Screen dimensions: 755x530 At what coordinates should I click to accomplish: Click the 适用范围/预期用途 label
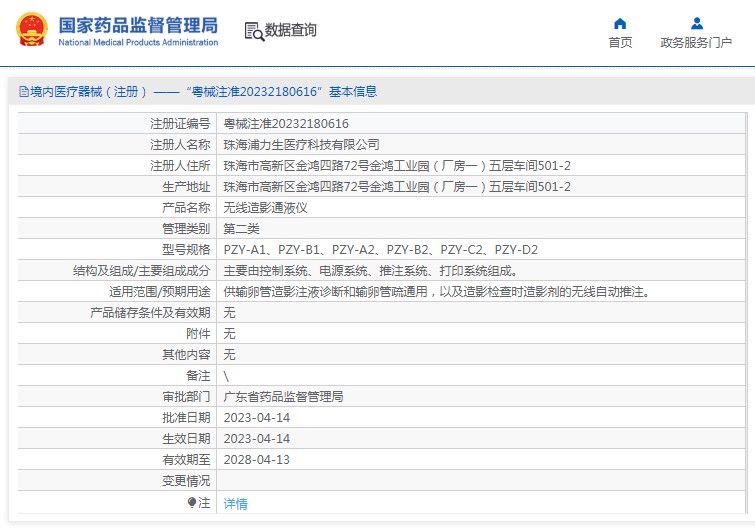coord(160,292)
